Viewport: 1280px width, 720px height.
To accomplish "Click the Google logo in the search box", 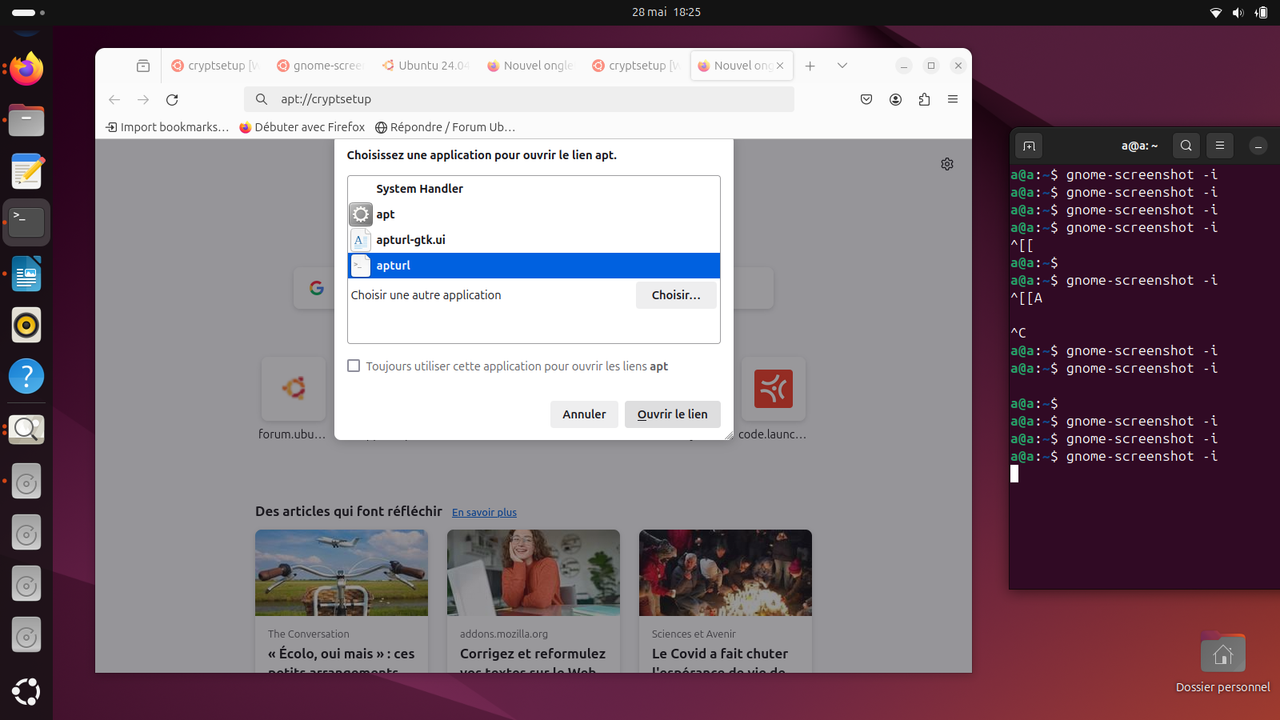I will tap(316, 288).
